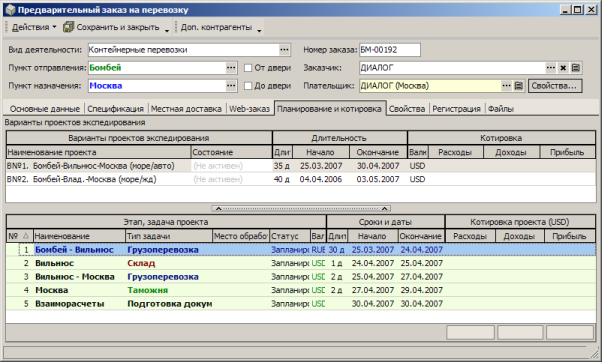Select project row Бомбей-Вильнюс-Москва (море/авто)
This screenshot has width=602, height=362.
(301, 166)
